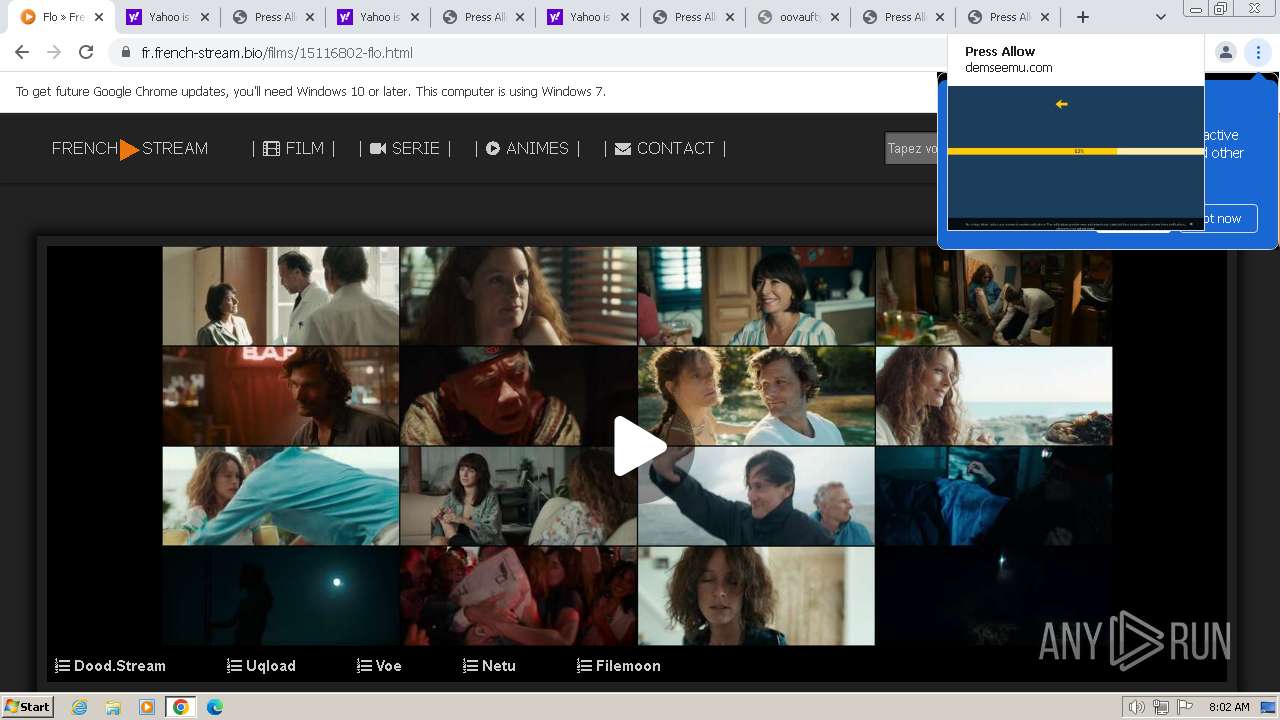1280x720 pixels.
Task: Click the list icon beside Dood.Stream
Action: (62, 666)
